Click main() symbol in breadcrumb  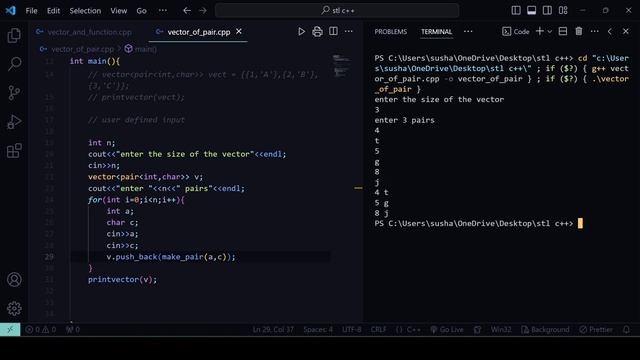click(x=141, y=49)
